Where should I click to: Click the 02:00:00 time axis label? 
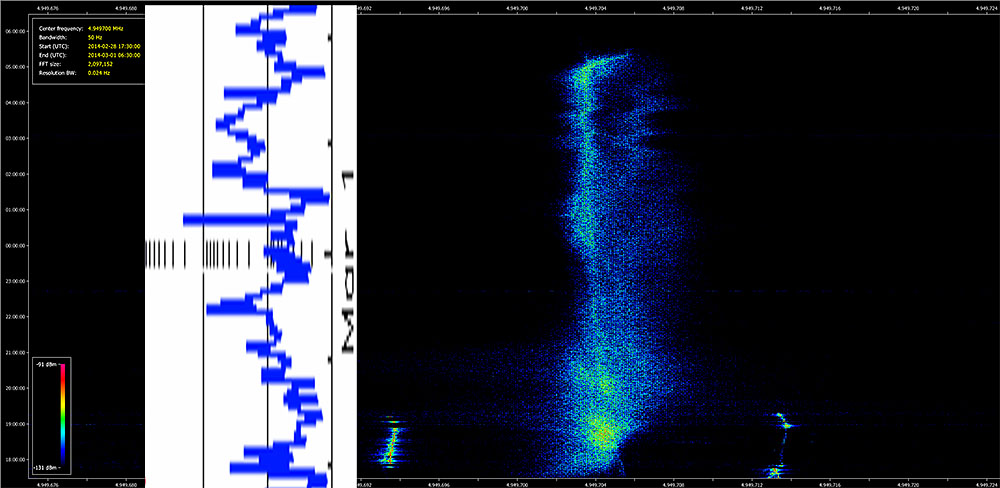(15, 174)
